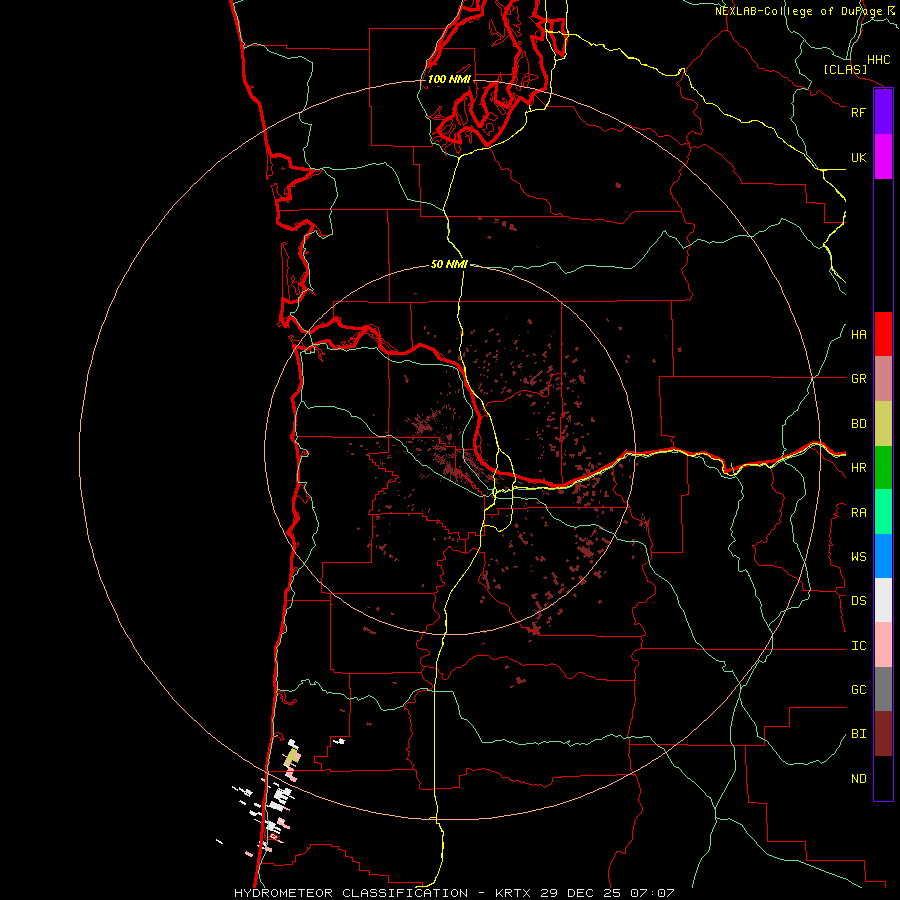Click the IC legend label
This screenshot has width=900, height=900.
point(858,646)
